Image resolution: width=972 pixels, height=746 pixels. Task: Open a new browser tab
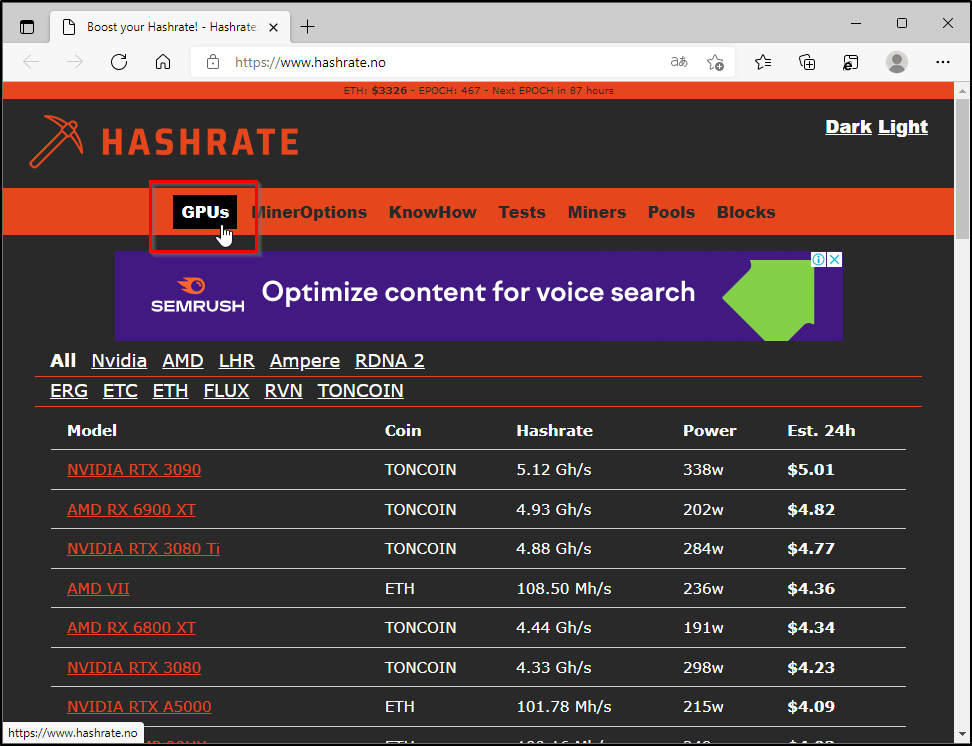pos(307,27)
